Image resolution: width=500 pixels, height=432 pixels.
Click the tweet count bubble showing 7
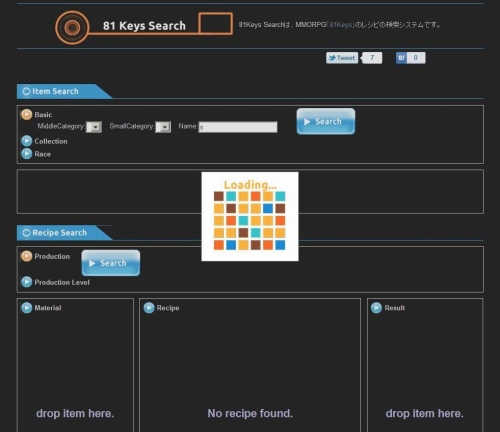(372, 58)
